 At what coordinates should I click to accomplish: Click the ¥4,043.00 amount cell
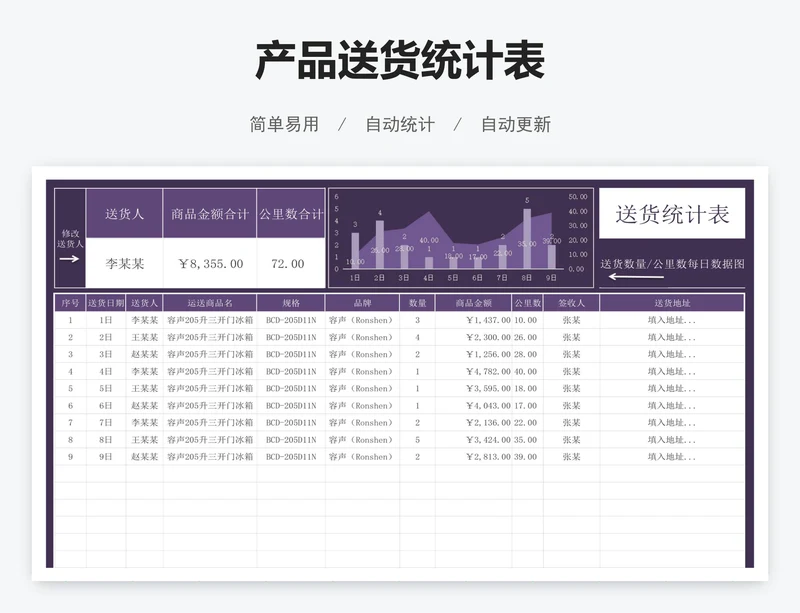[473, 406]
